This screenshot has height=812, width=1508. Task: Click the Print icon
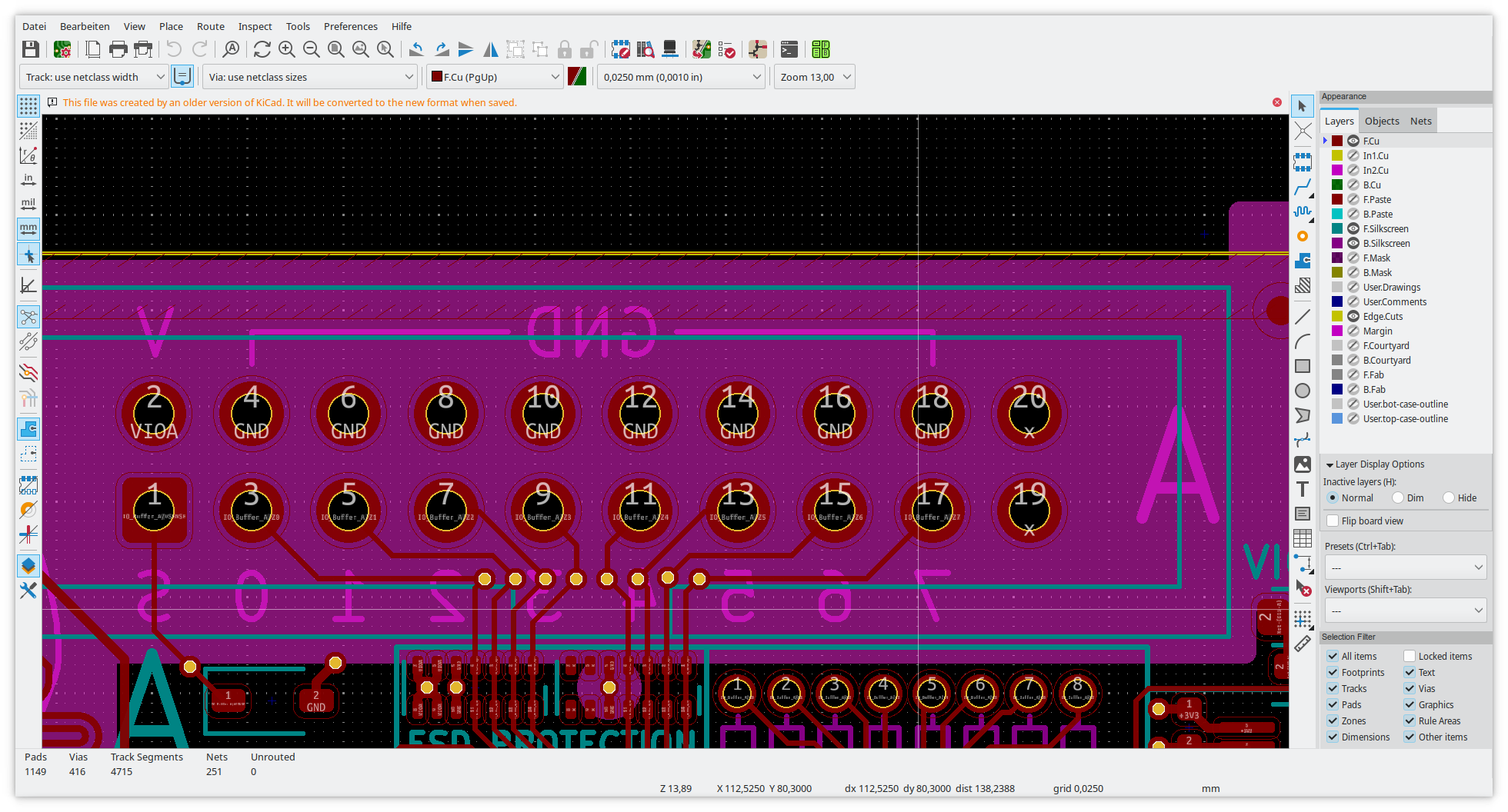tap(118, 50)
